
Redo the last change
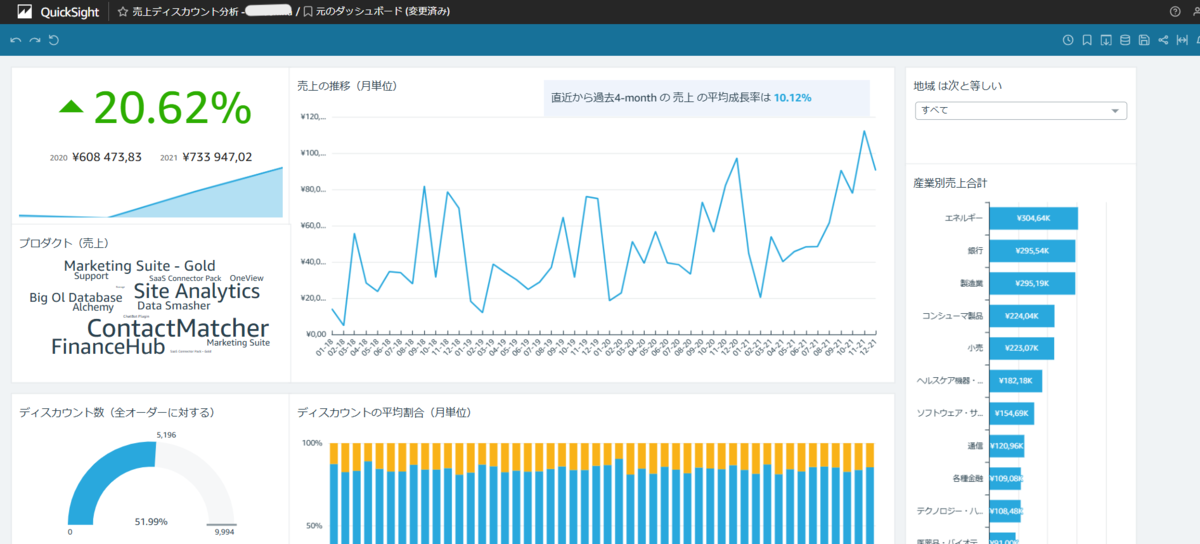34,40
